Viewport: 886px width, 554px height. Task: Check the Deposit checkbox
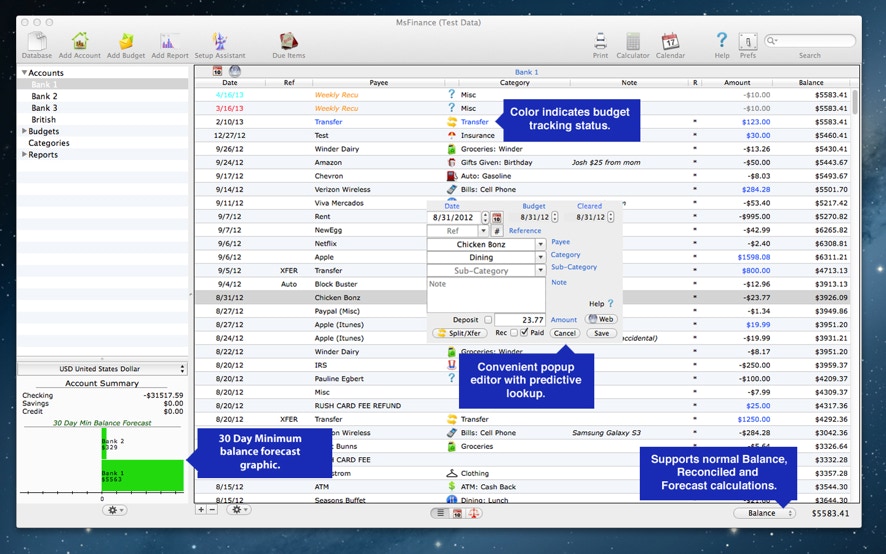coord(488,320)
